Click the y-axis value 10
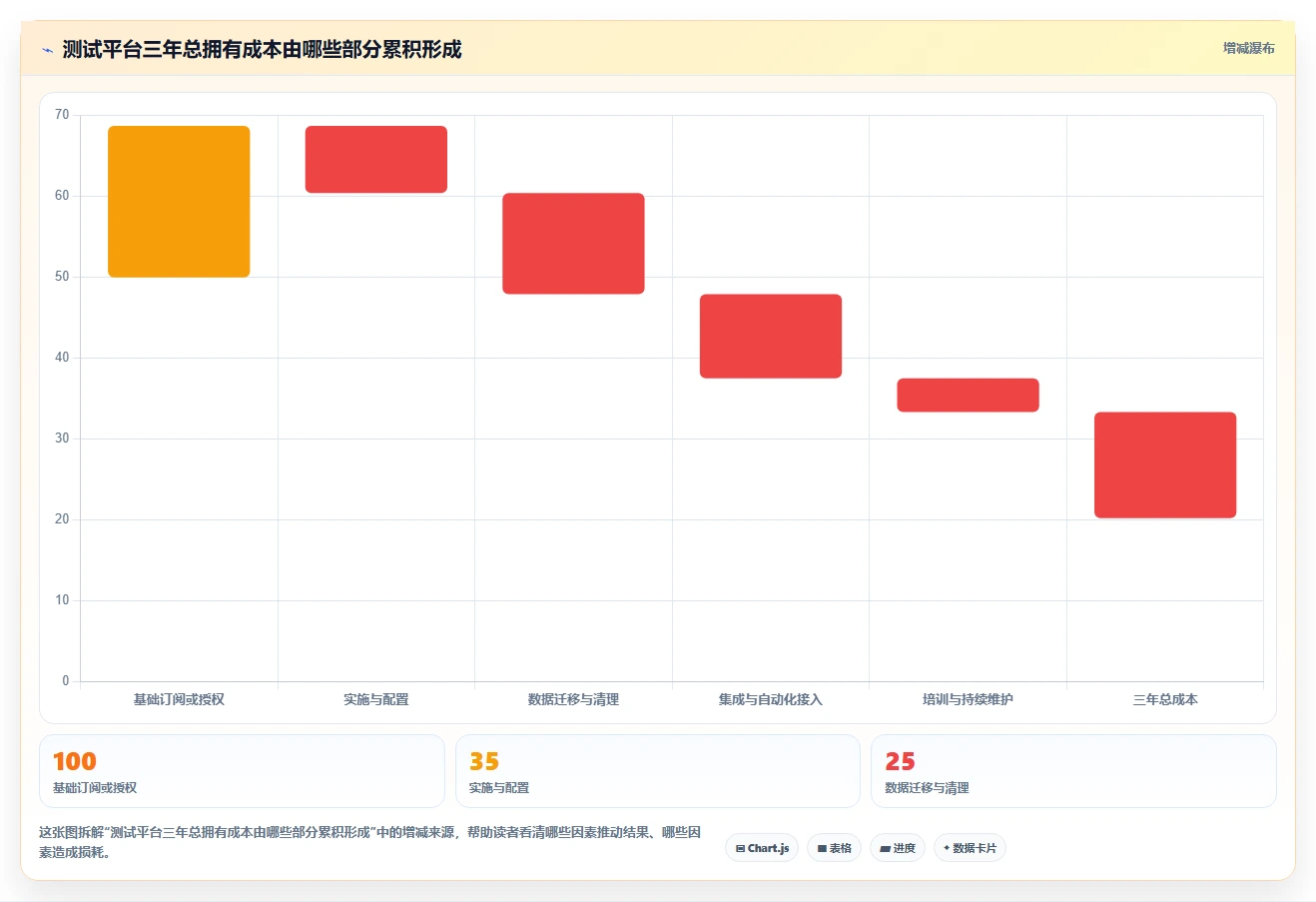1316x902 pixels. point(62,600)
